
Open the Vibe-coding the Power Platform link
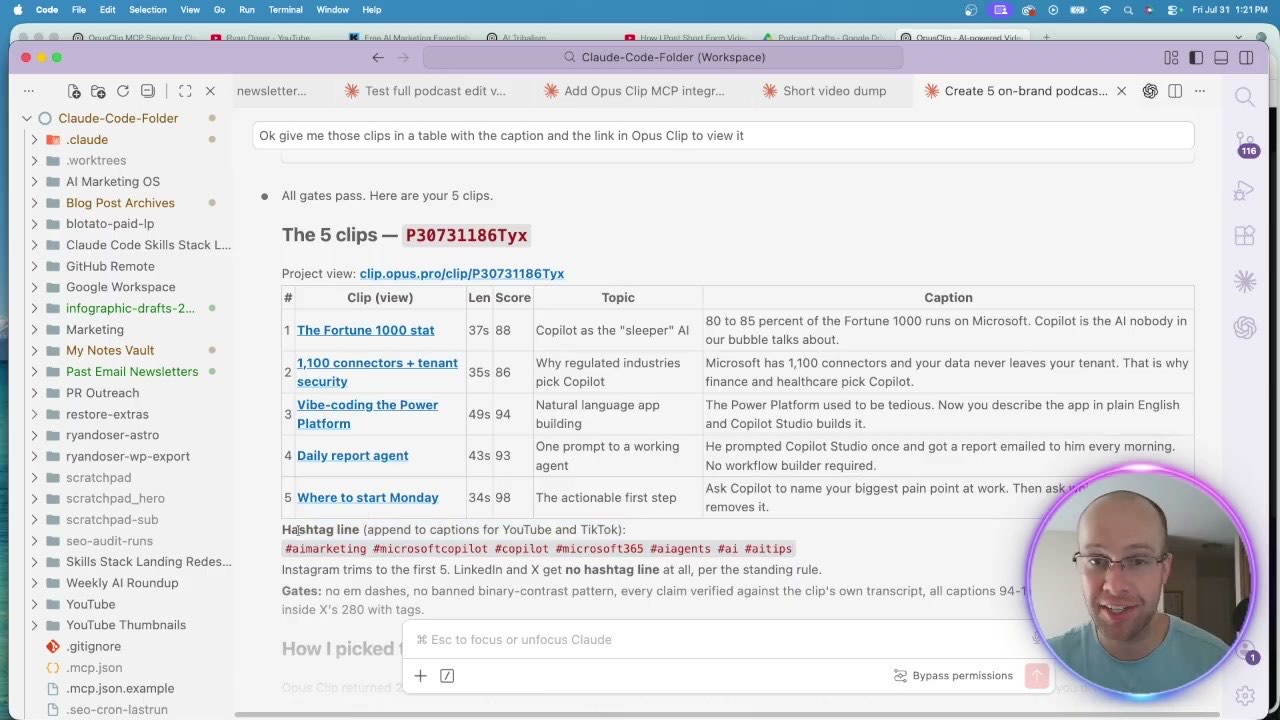[x=367, y=414]
